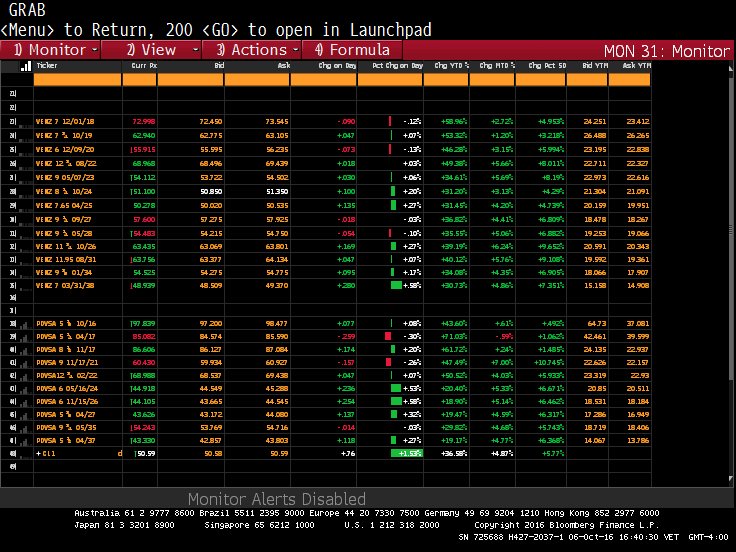Select ticker VENZ 11.95 08/31
This screenshot has height=552, width=736.
pos(66,260)
